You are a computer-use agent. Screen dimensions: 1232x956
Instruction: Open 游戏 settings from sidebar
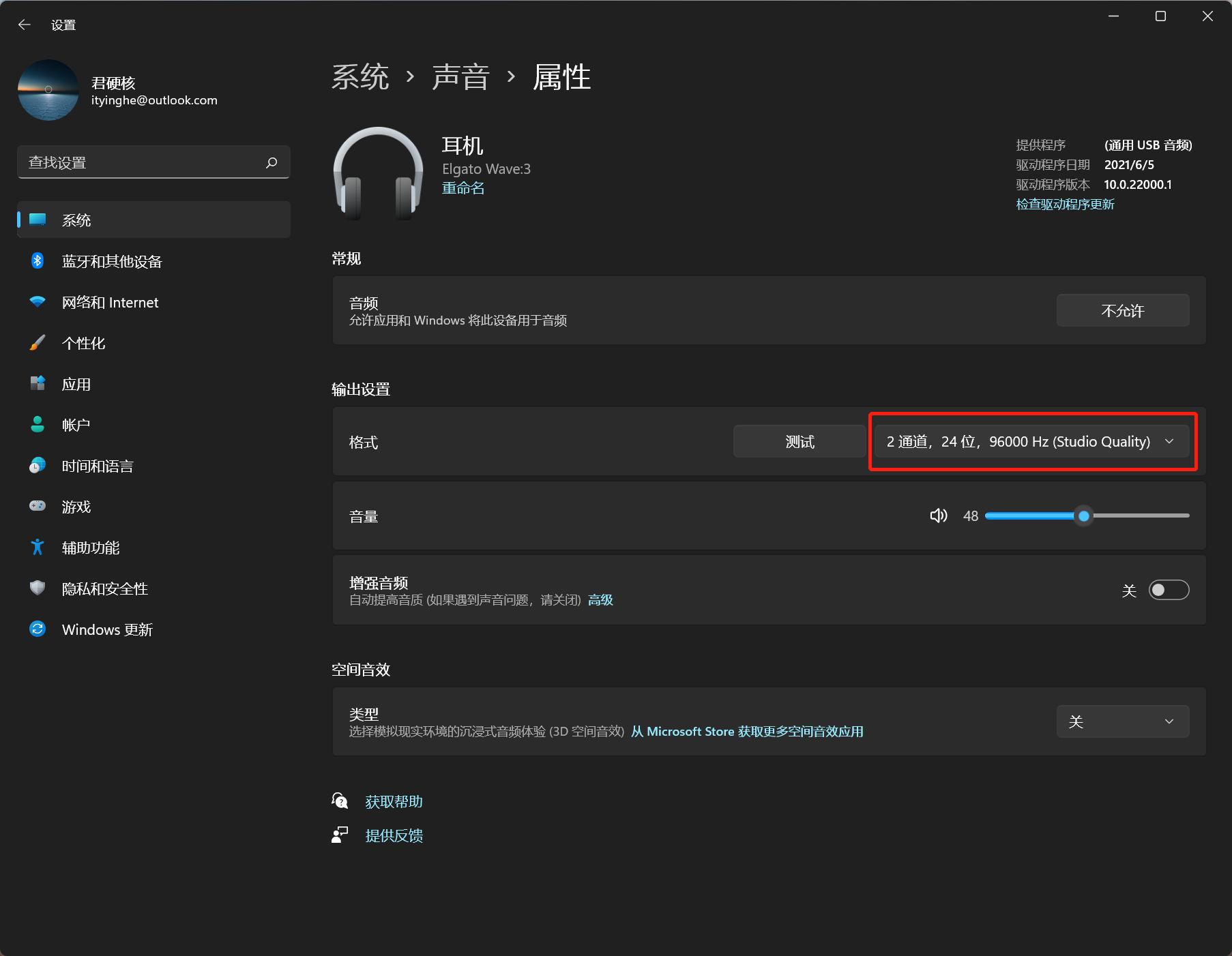click(77, 506)
